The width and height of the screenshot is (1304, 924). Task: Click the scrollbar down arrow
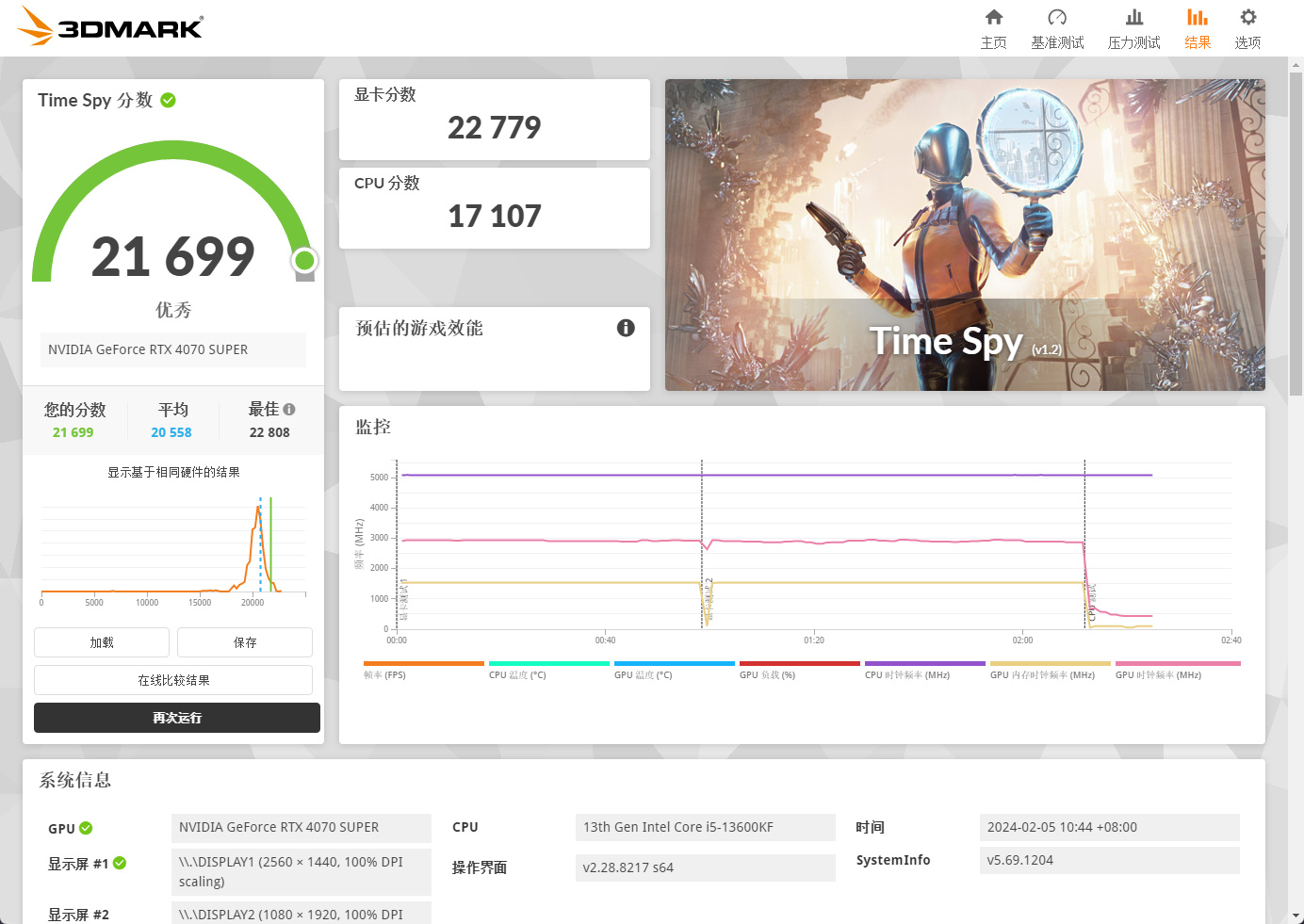coord(1296,916)
